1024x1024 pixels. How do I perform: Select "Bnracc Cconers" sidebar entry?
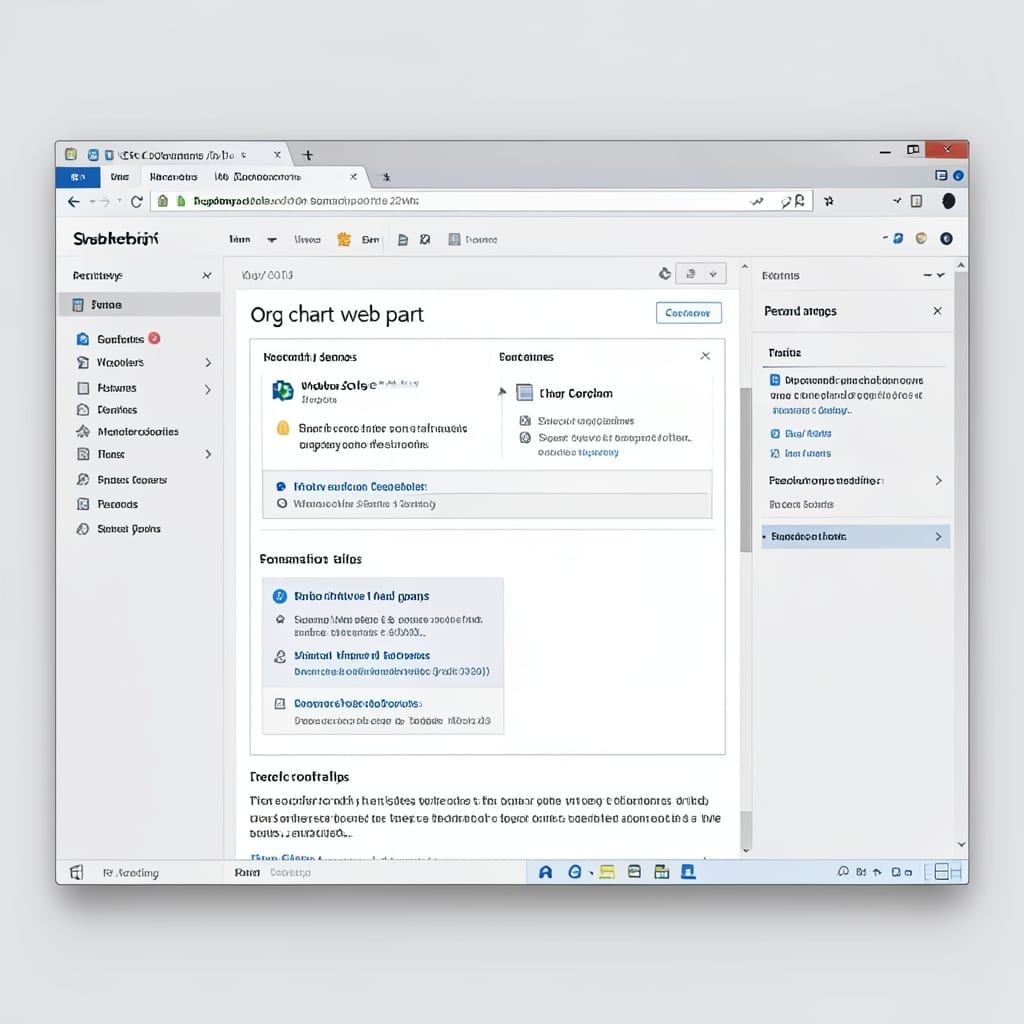[x=132, y=479]
